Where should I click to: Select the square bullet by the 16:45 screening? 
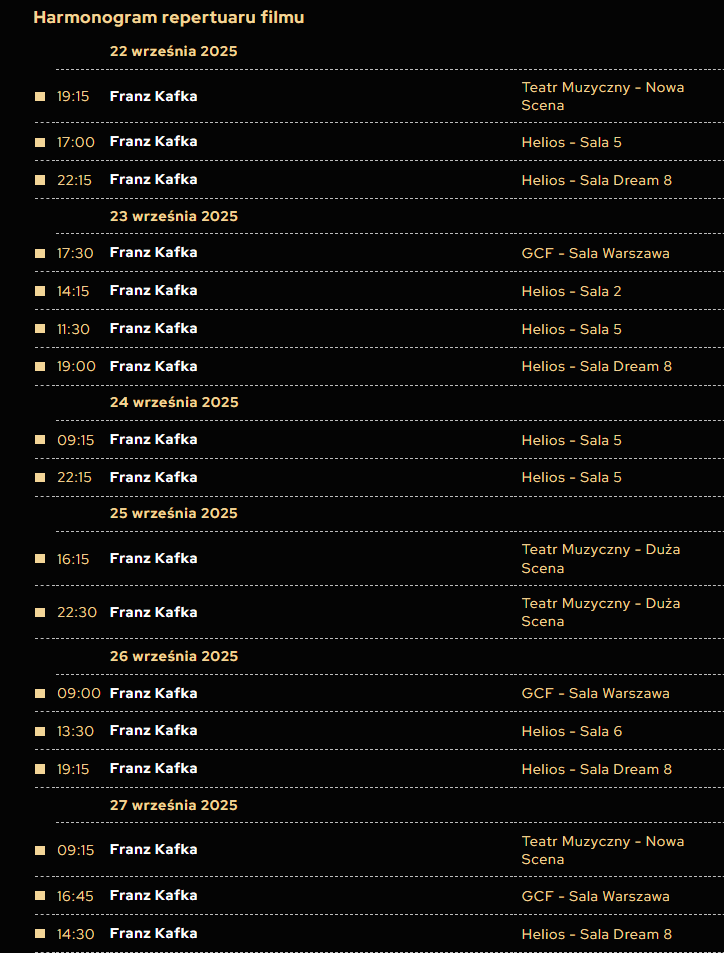[40, 896]
